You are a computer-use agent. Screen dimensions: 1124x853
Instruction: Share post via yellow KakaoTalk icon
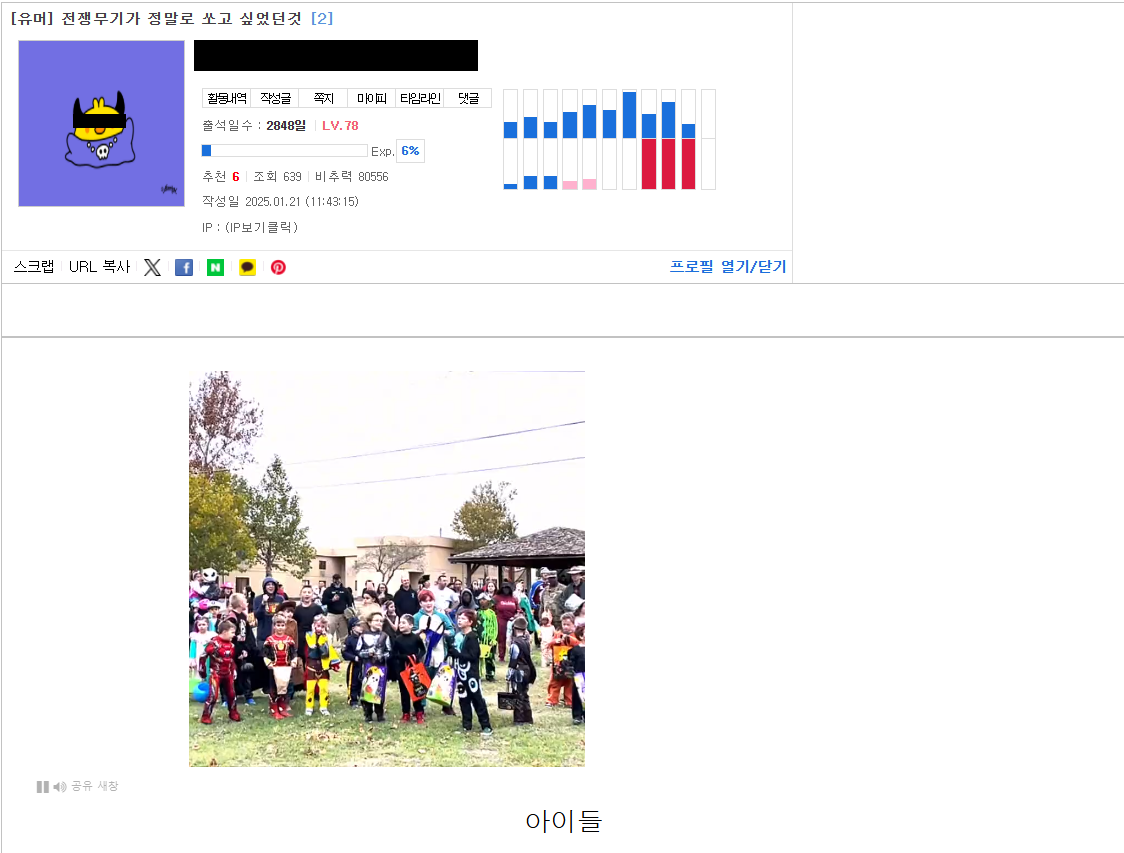pyautogui.click(x=247, y=267)
